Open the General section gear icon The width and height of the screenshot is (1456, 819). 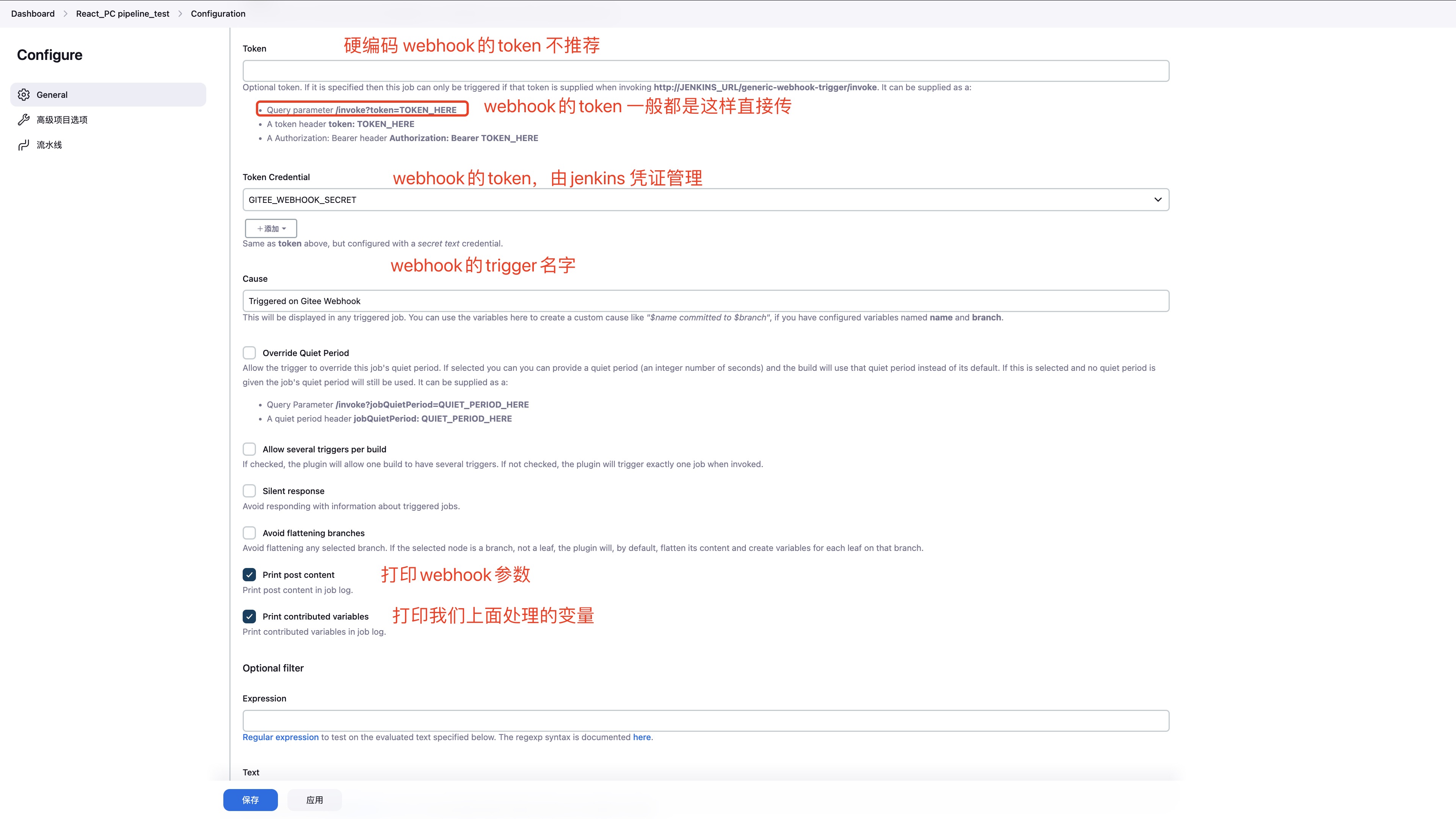[x=24, y=94]
